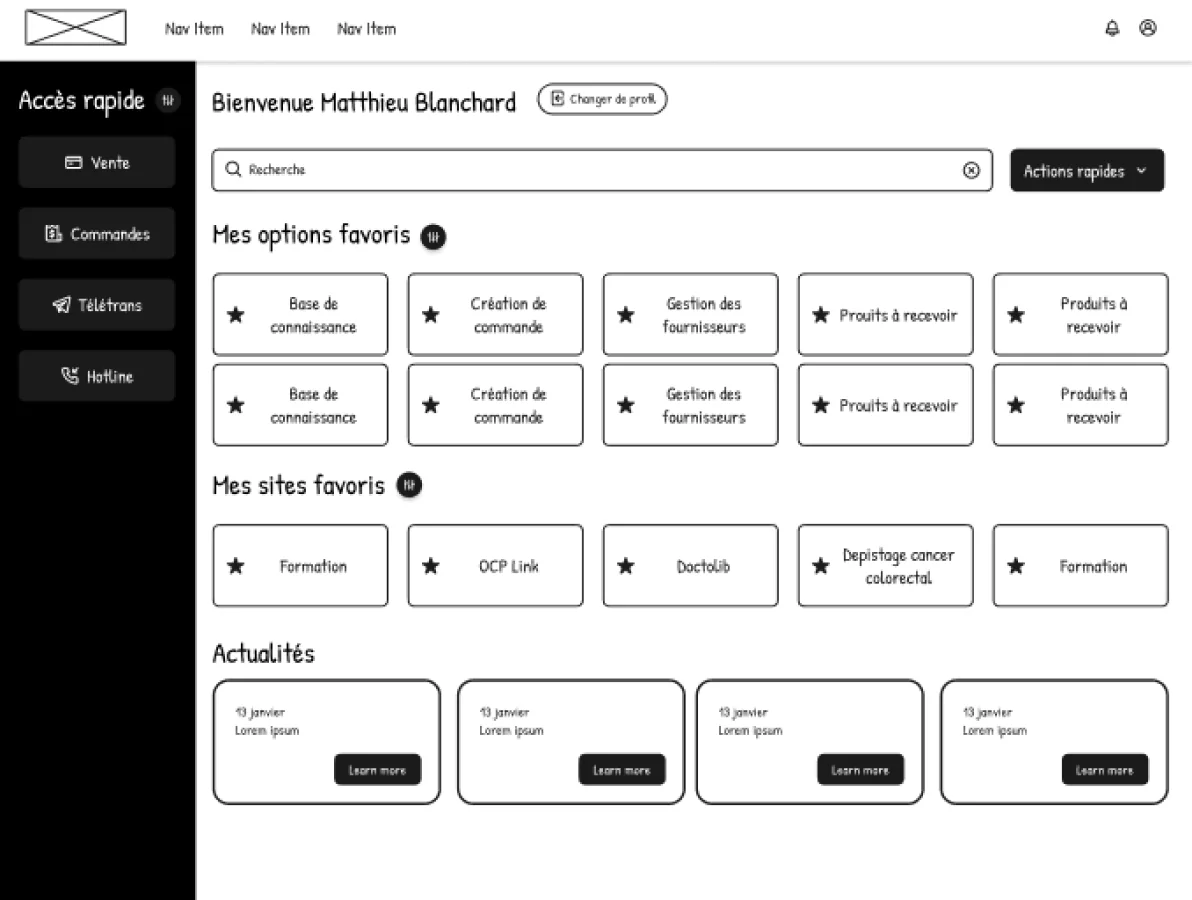Click the star on the OCP Link card
The height and width of the screenshot is (900, 1192).
coord(430,566)
